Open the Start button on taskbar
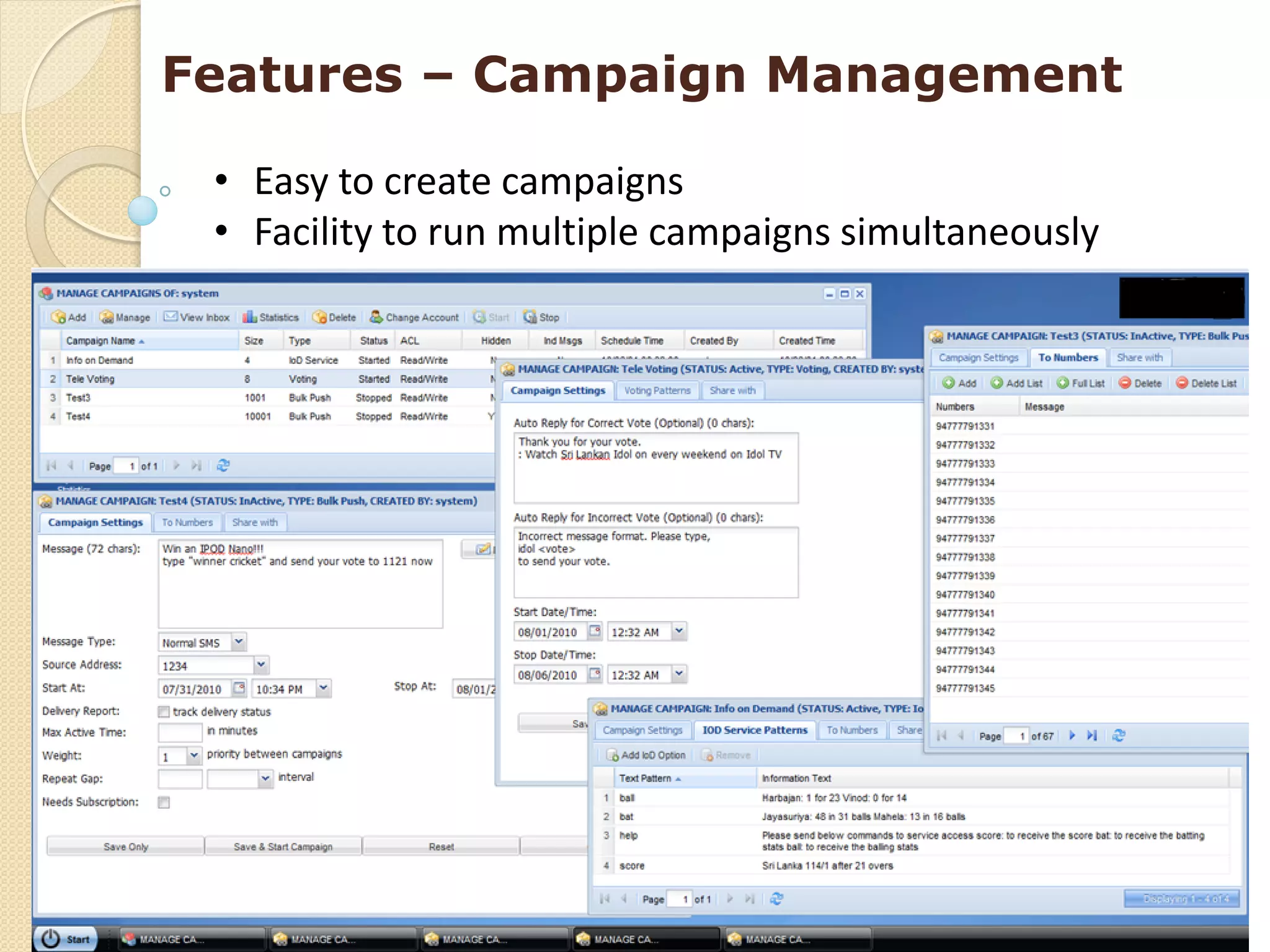This screenshot has width=1270, height=952. [66, 939]
